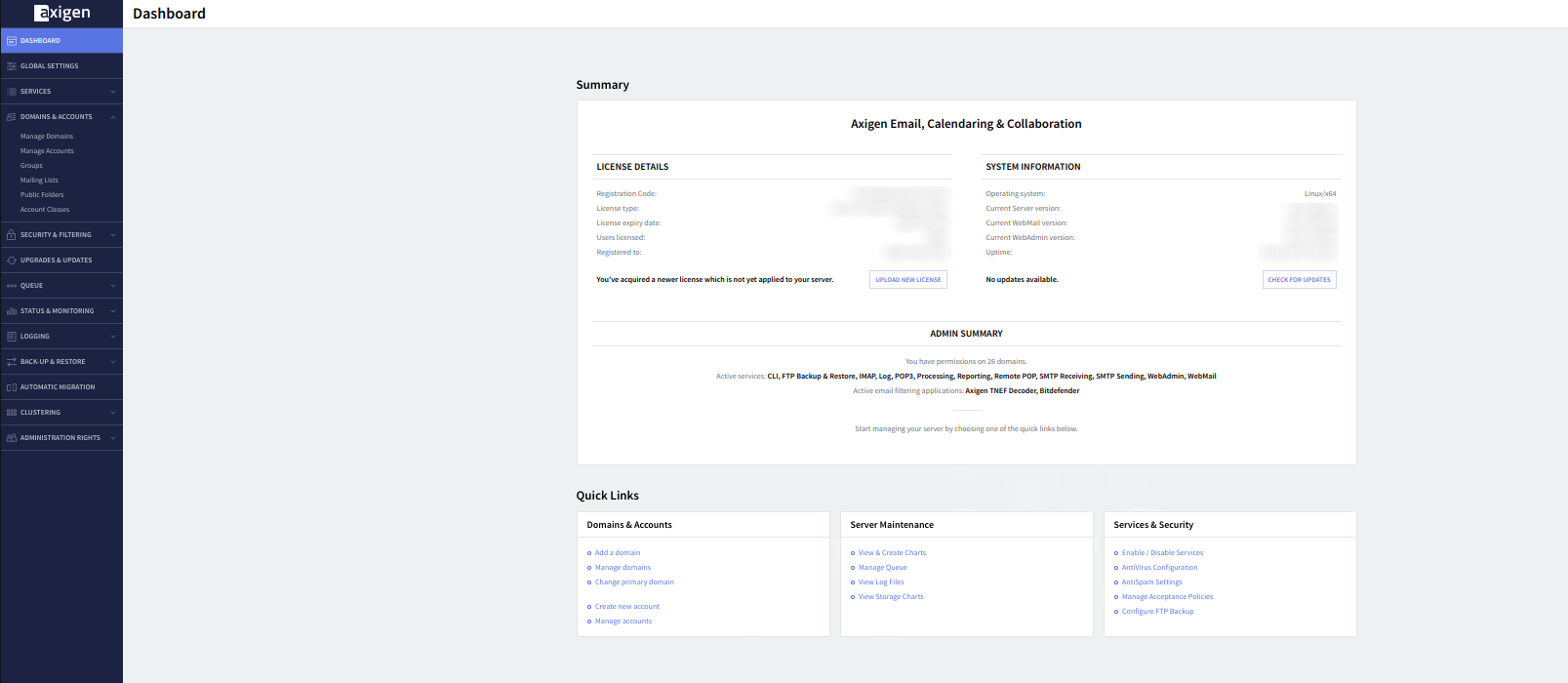Click the Upload New License button
Viewport: 1568px width, 683px height.
coord(907,280)
